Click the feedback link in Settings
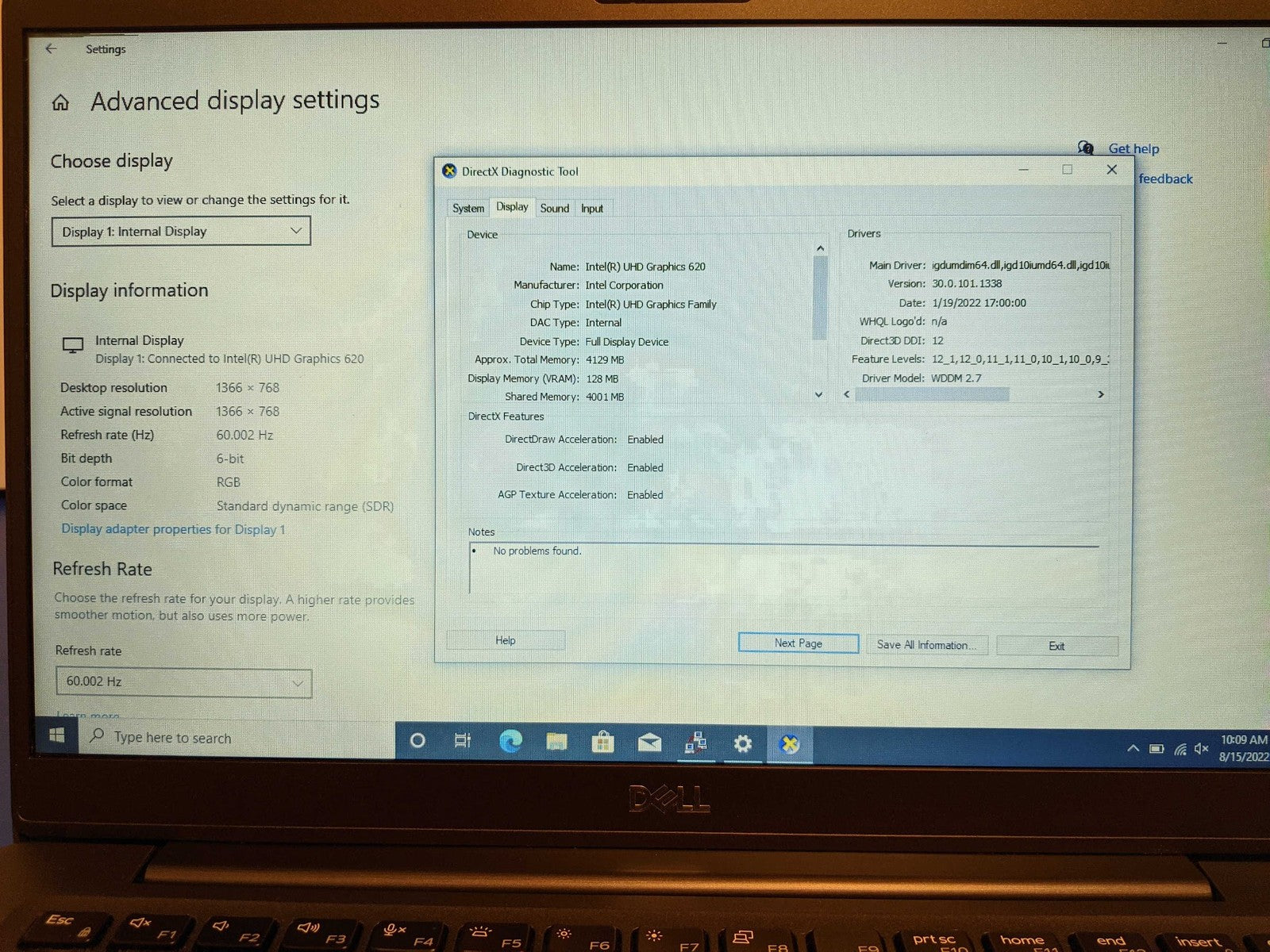1270x952 pixels. [x=1165, y=178]
